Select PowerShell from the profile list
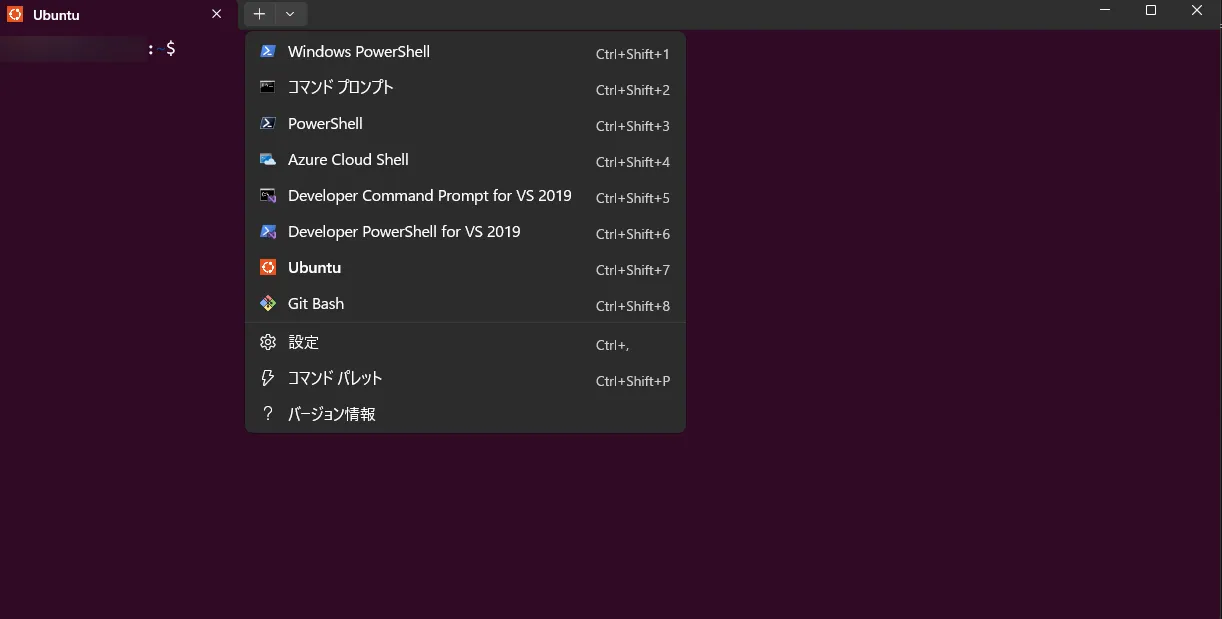Viewport: 1222px width, 619px height. 325,124
